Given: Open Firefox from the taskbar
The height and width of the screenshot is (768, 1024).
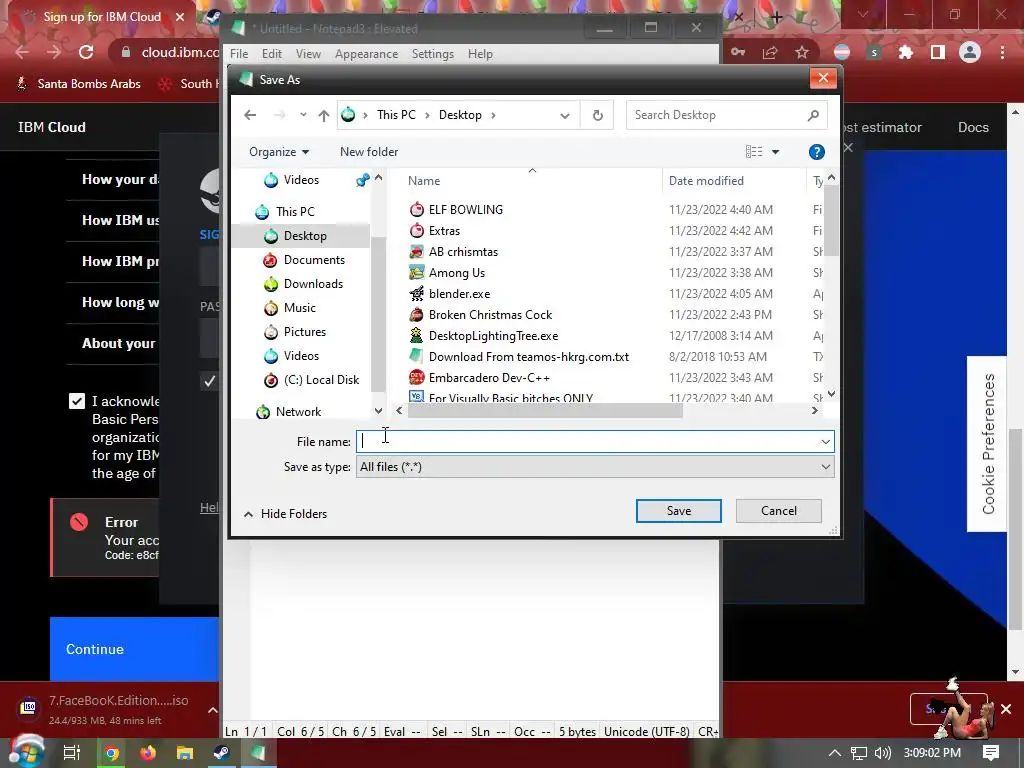Looking at the screenshot, I should 148,753.
